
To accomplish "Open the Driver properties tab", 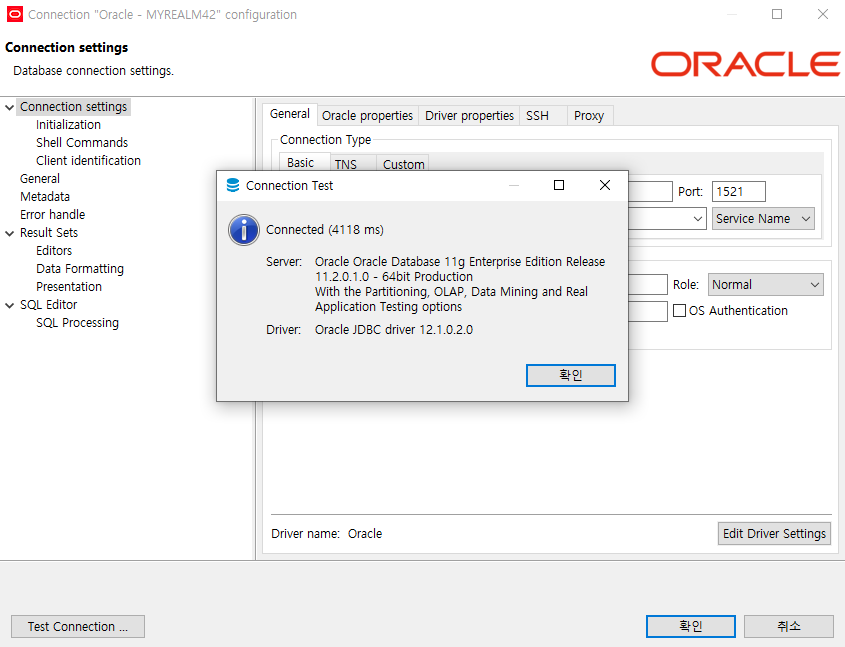I will coord(469,116).
